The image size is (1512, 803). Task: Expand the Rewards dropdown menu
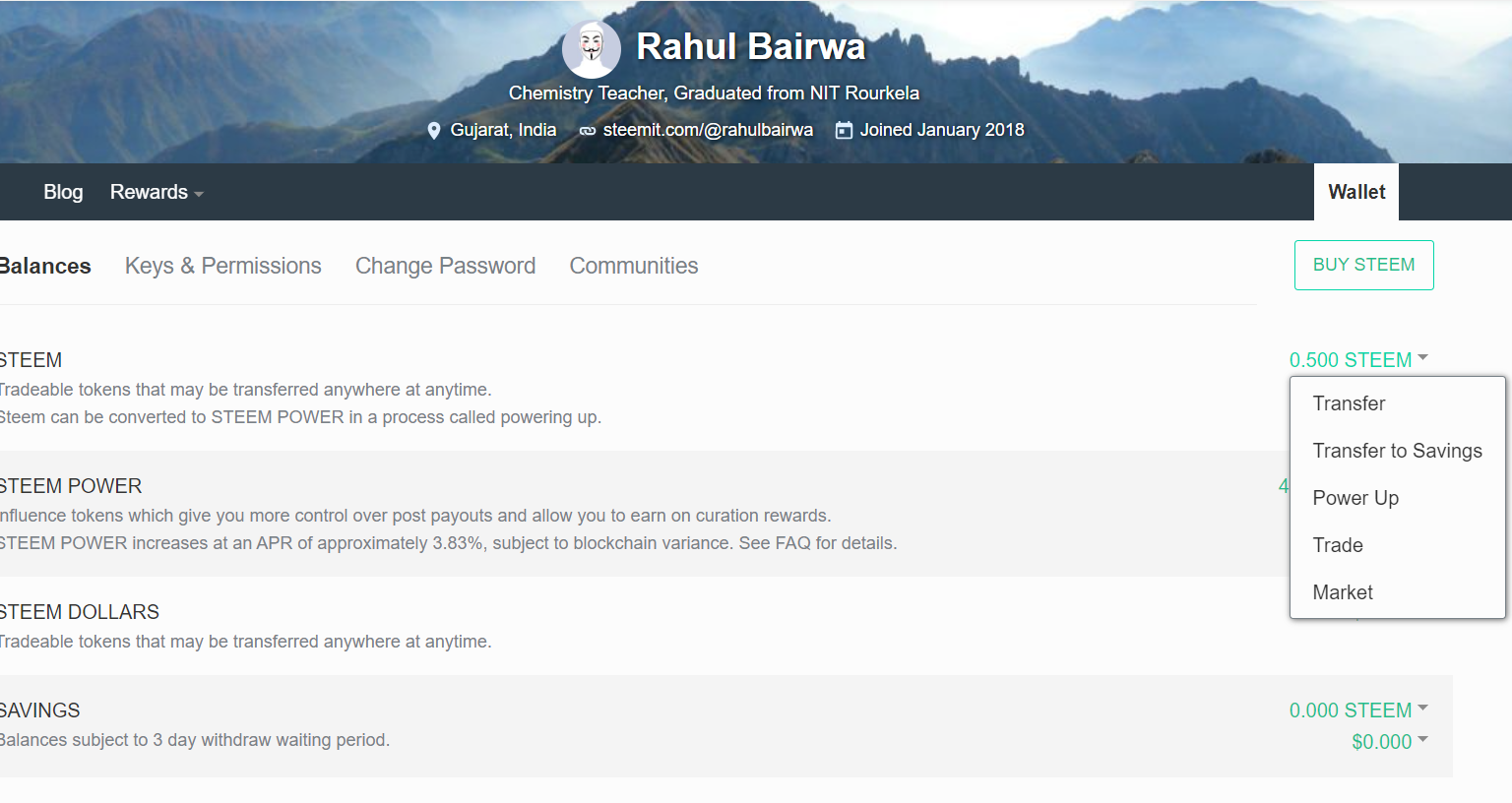(157, 192)
